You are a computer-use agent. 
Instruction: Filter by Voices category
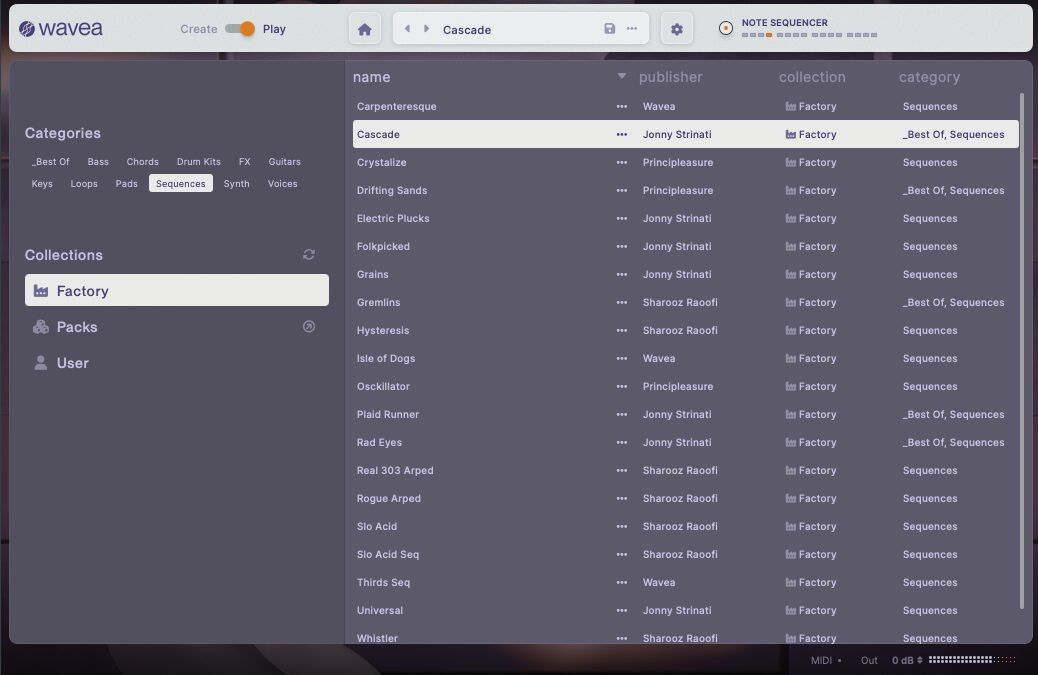coord(282,183)
